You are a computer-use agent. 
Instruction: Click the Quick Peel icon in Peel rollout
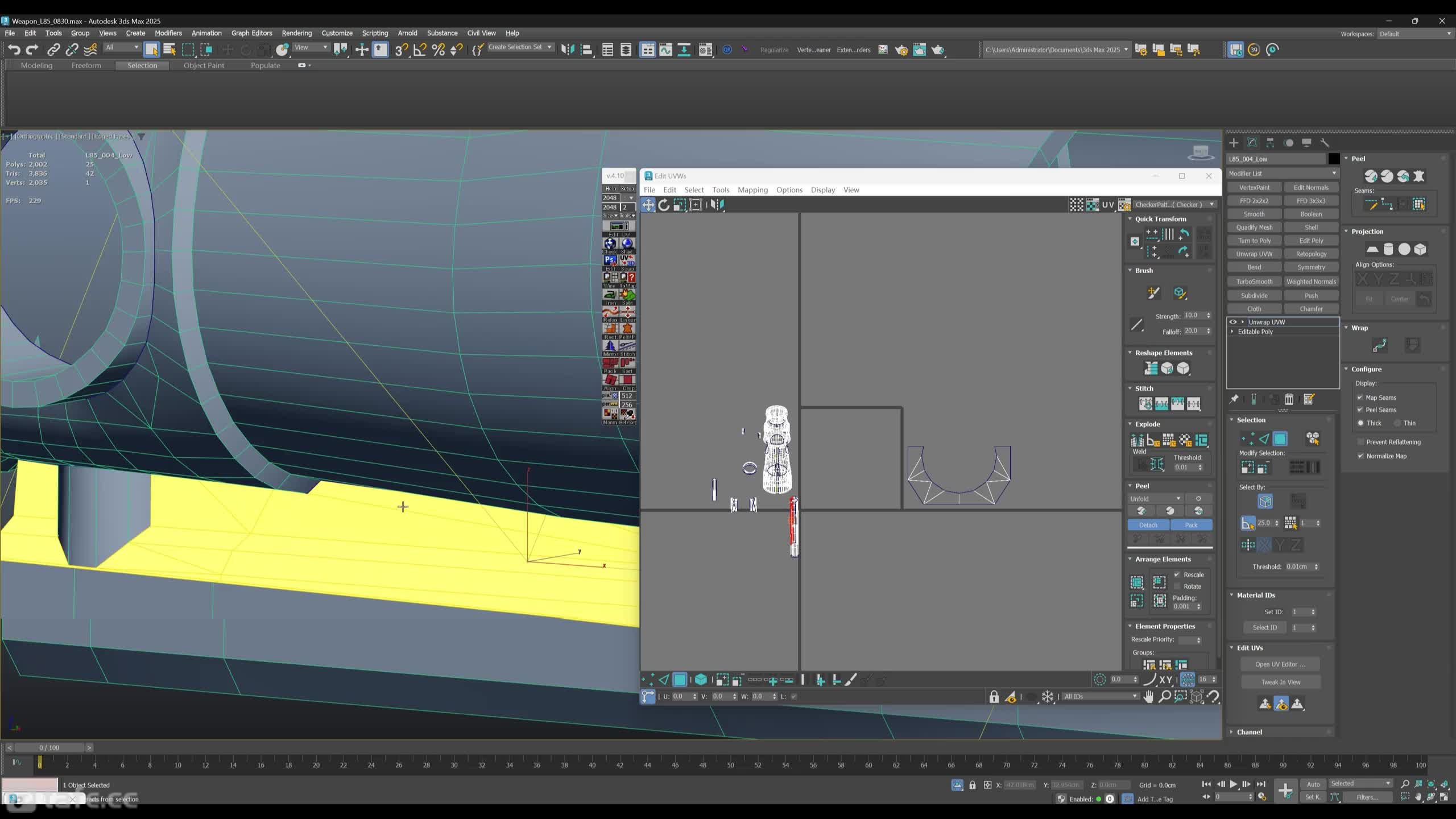click(x=1371, y=176)
